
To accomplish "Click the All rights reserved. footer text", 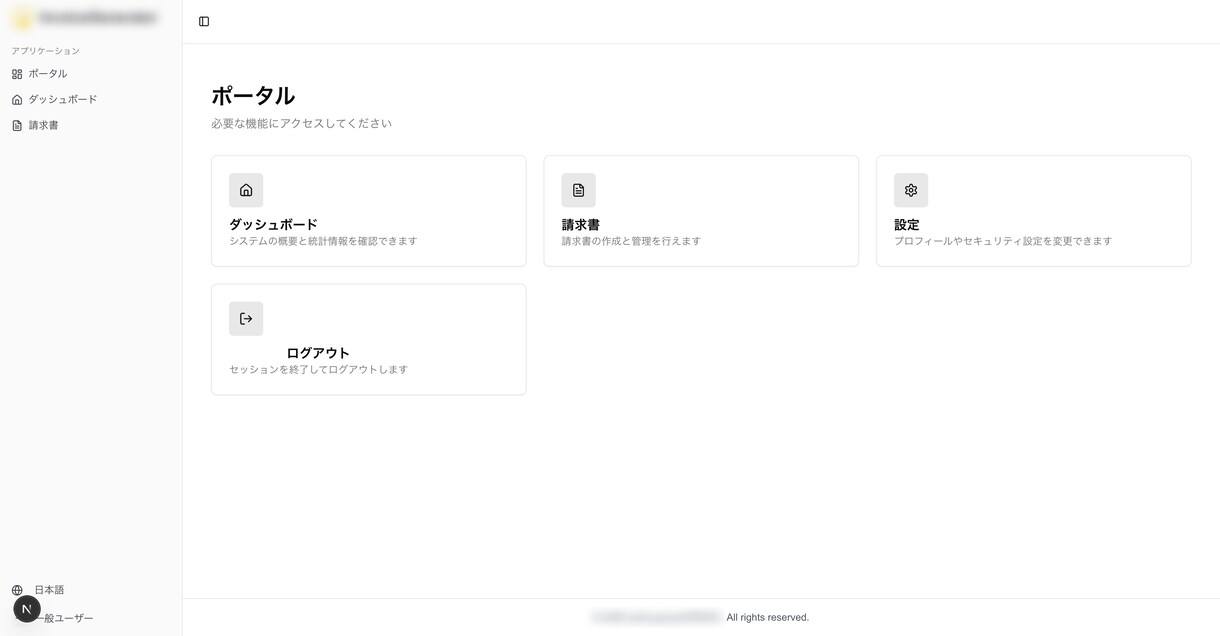I will [768, 617].
